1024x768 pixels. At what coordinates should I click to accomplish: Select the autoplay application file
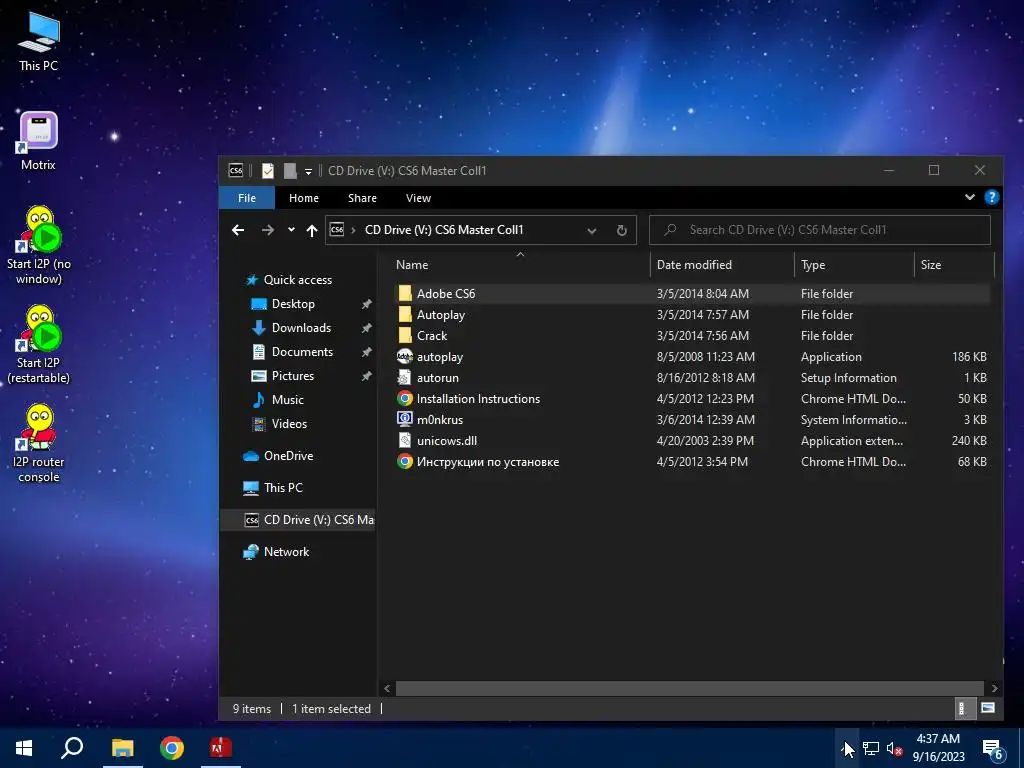click(440, 357)
